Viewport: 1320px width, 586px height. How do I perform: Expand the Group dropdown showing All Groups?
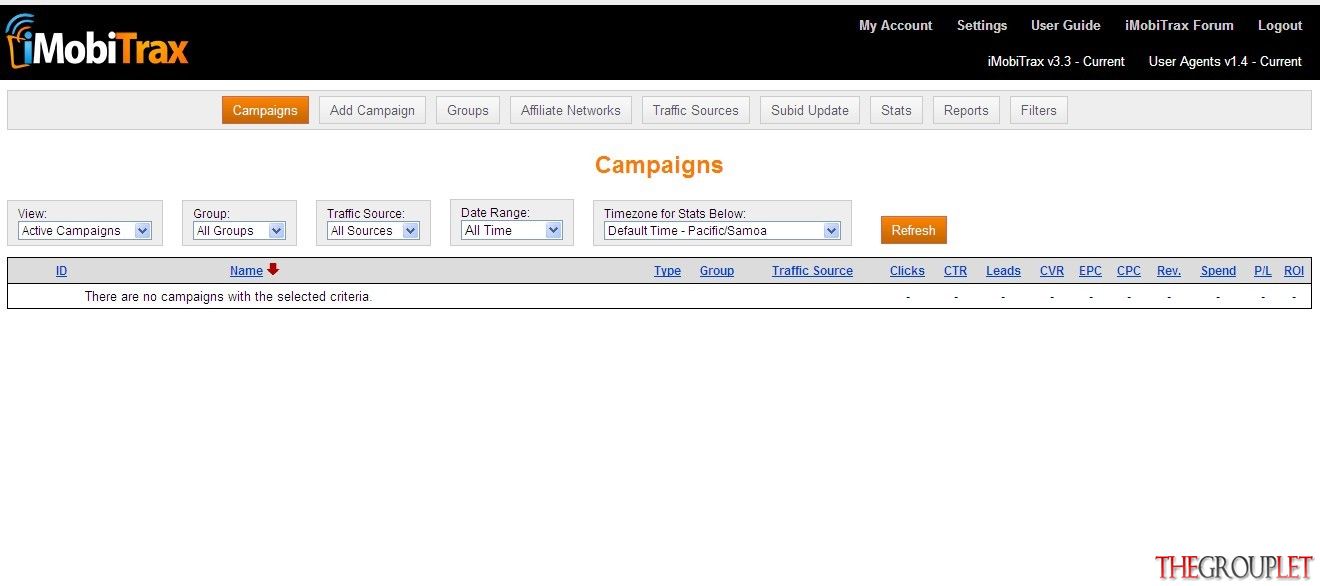pos(240,231)
